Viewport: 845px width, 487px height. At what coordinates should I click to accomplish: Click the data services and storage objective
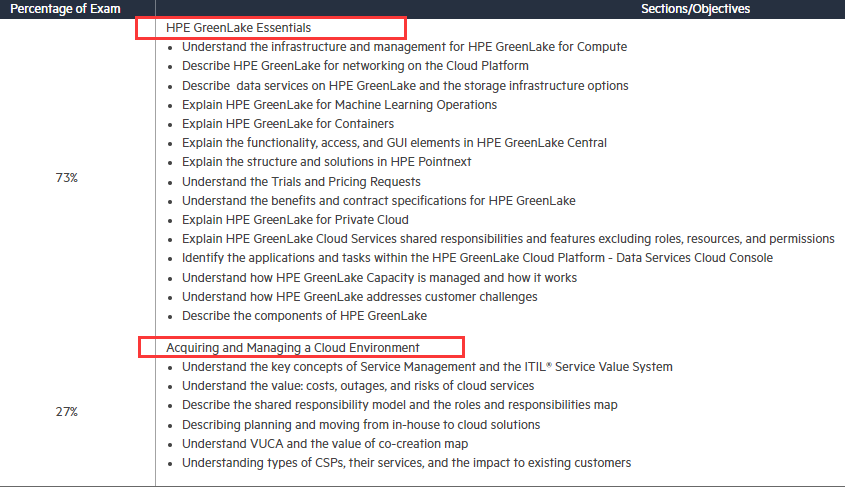pos(404,86)
